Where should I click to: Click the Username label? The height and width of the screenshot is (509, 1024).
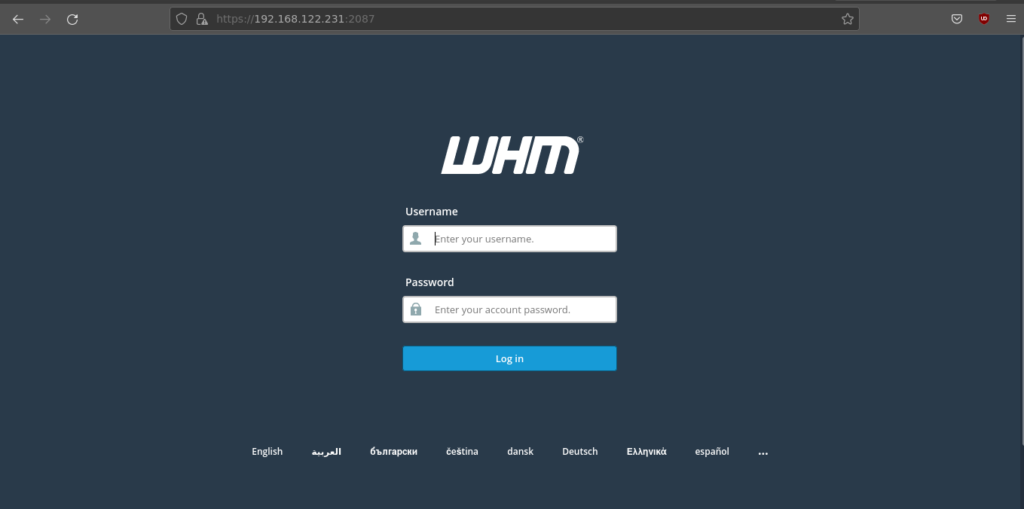(x=432, y=212)
